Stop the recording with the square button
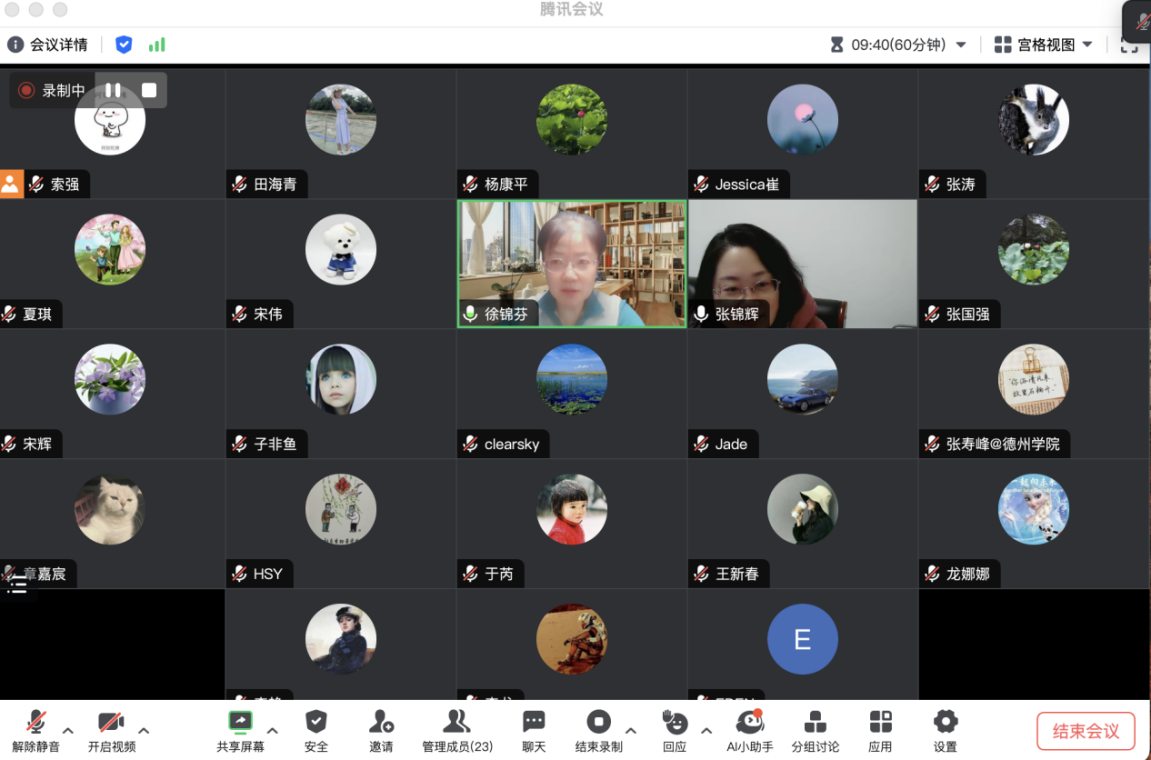The height and width of the screenshot is (760, 1151). coord(149,90)
